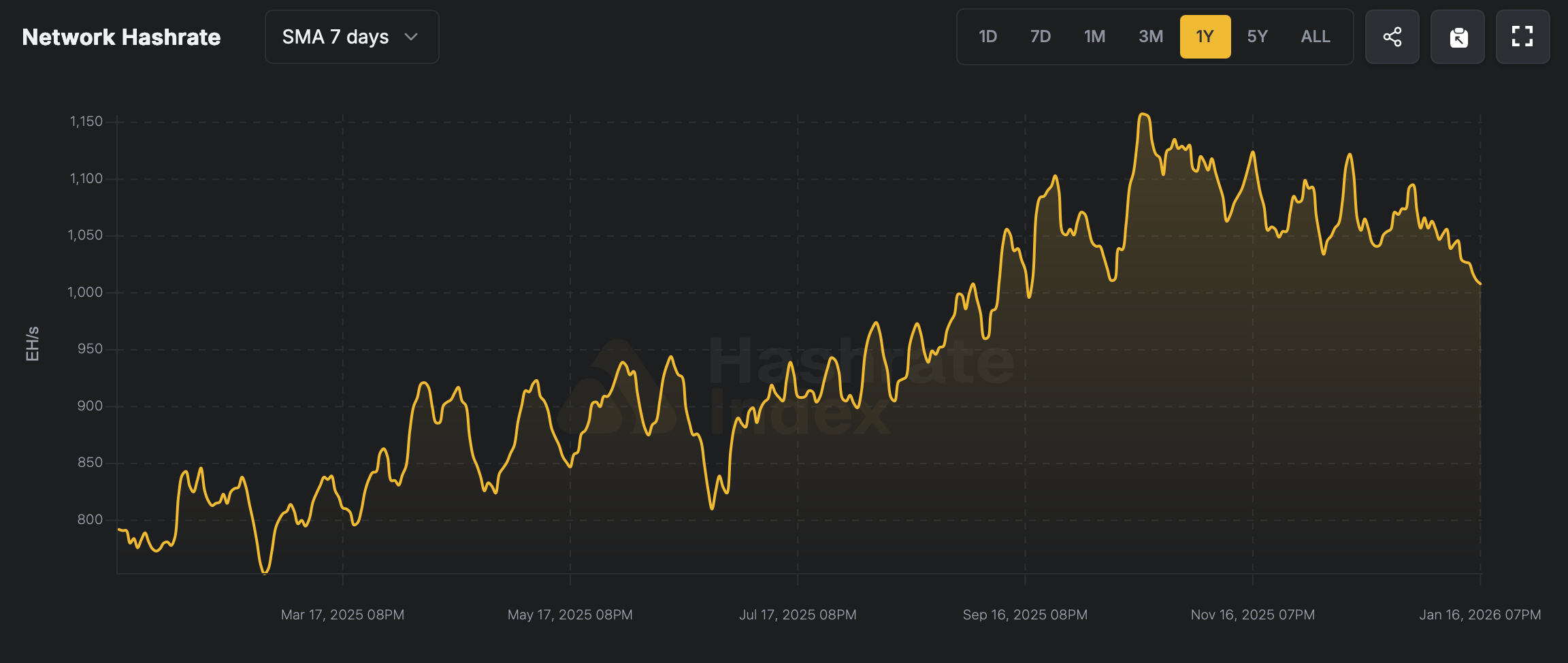
Task: Click the chevron arrow beside SMA 7 days
Action: click(x=411, y=37)
